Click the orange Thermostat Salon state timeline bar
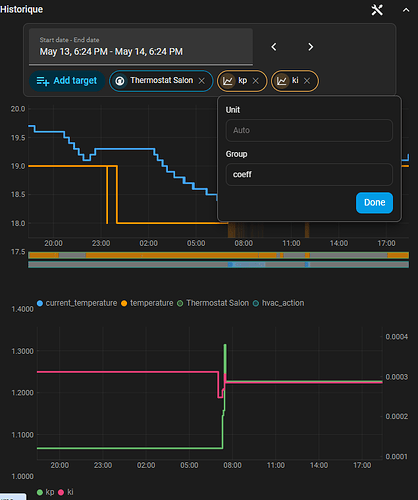Screen dimensions: 418x500 tap(218, 255)
